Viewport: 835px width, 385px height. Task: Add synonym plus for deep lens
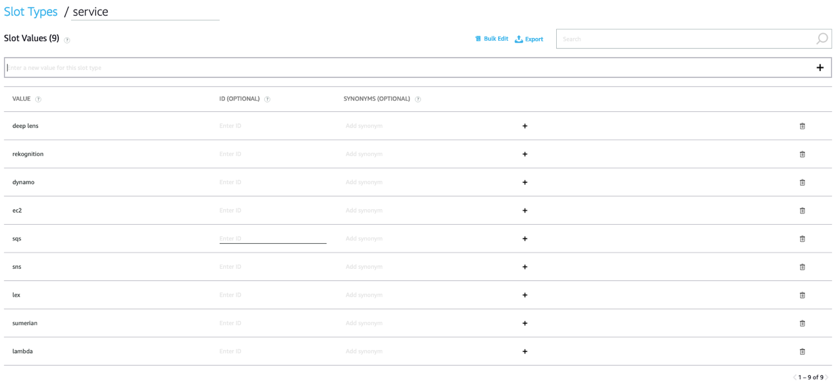coord(525,126)
